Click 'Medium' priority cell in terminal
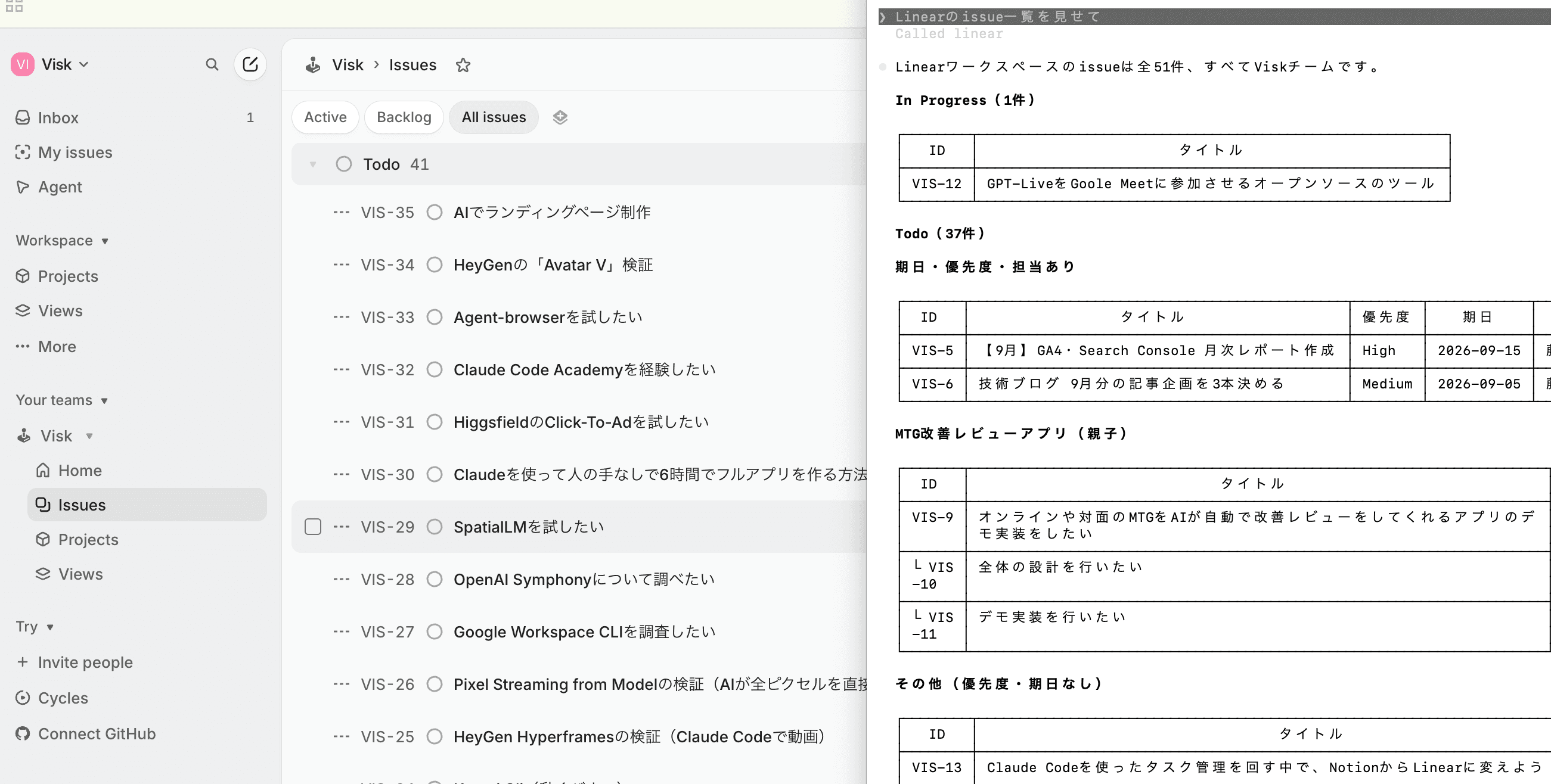This screenshot has height=784, width=1551. point(1387,384)
